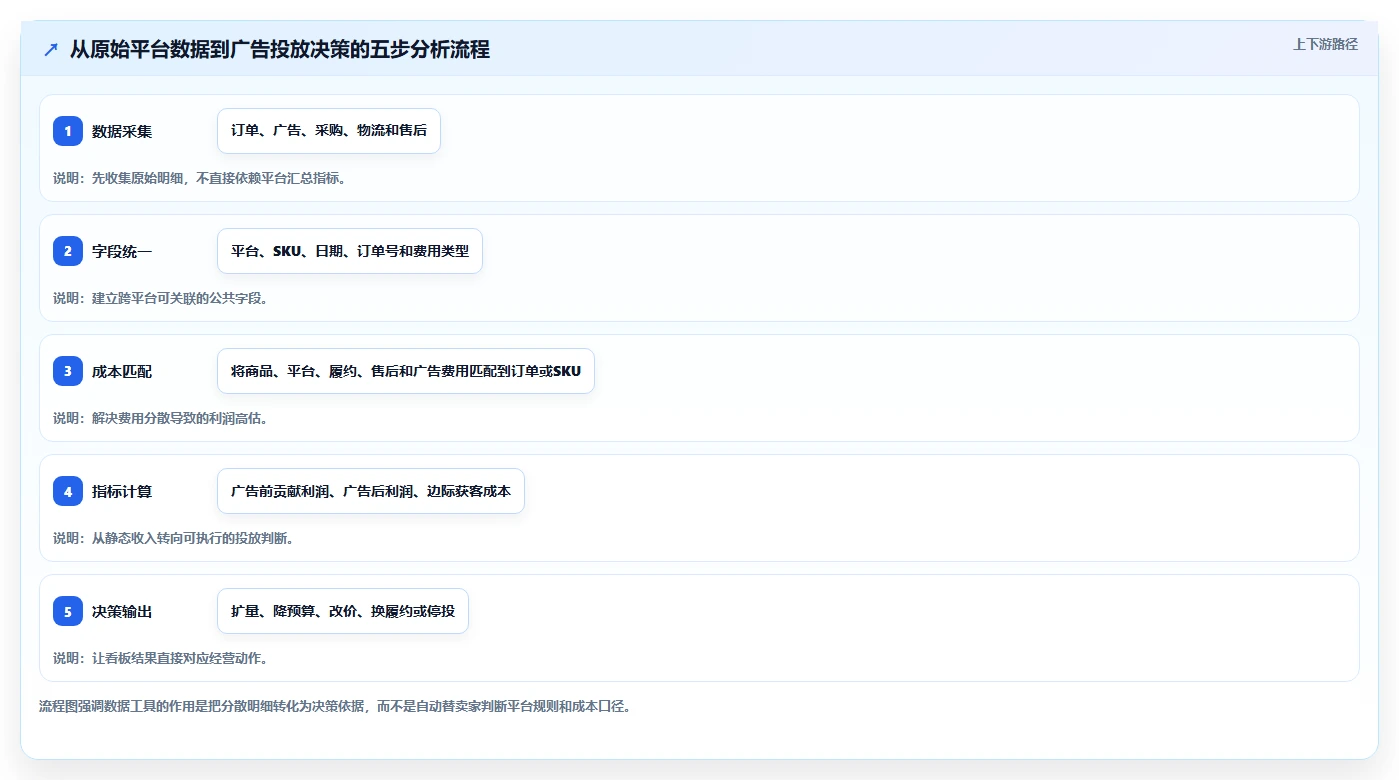Click the 将商品、平台、履约、售后和广告费用匹配到订单或SKU box
Viewport: 1399px width, 780px height.
406,371
